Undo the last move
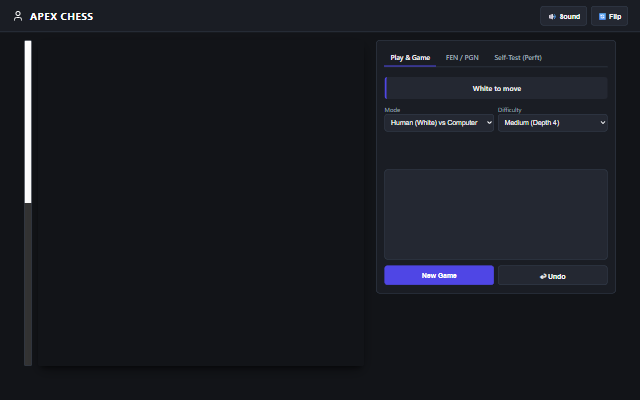 pyautogui.click(x=553, y=275)
